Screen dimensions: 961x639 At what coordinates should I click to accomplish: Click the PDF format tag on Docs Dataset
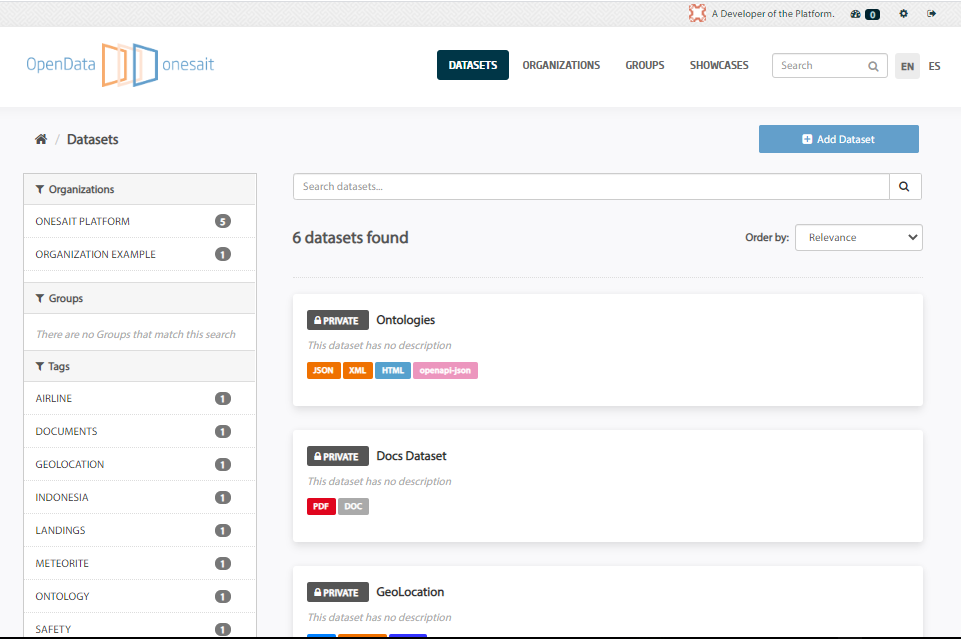click(x=321, y=507)
